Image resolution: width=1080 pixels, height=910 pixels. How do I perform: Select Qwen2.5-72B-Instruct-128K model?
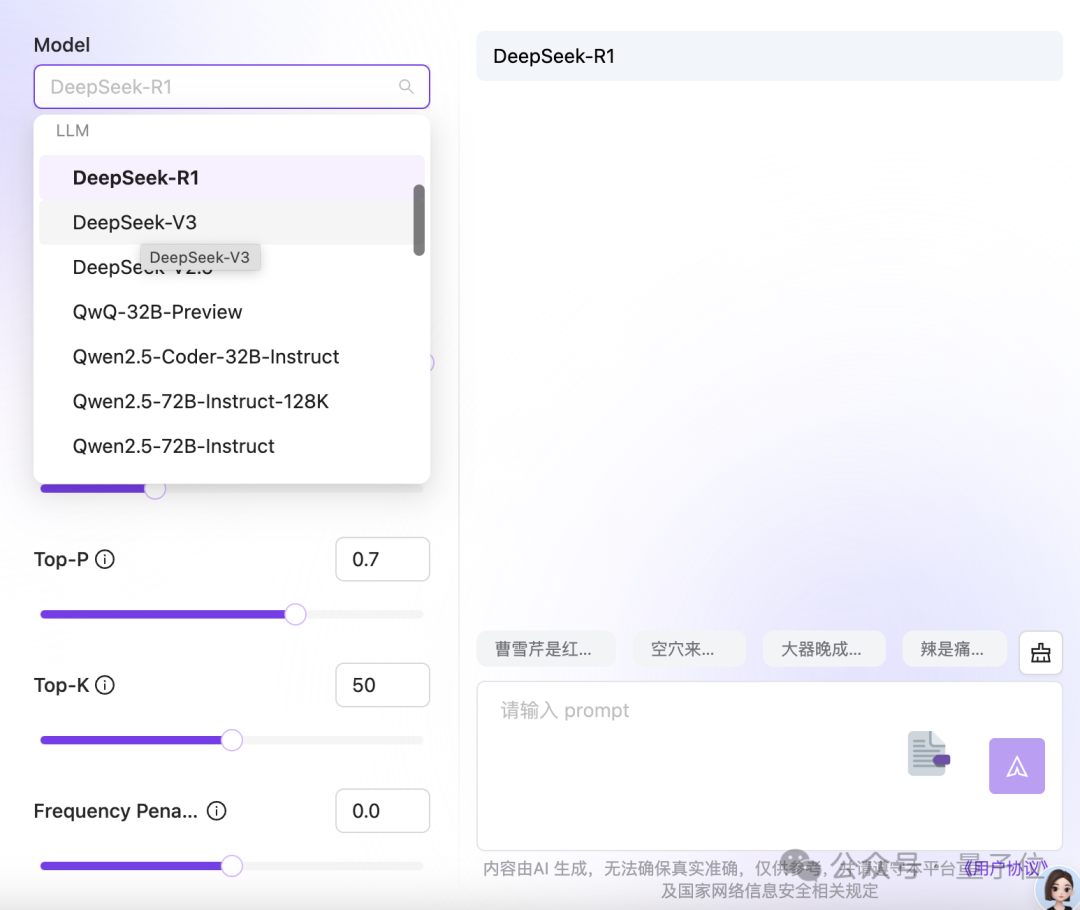pyautogui.click(x=201, y=401)
